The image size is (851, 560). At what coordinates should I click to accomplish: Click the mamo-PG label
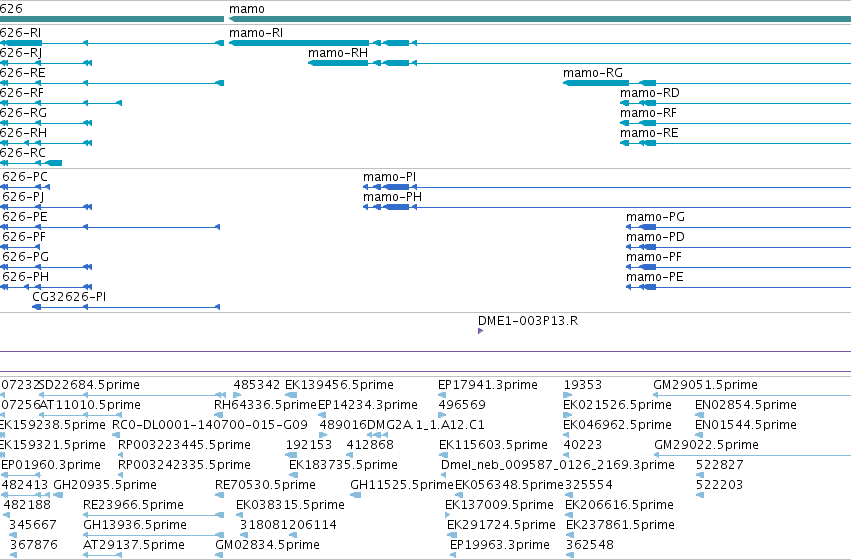click(x=655, y=217)
